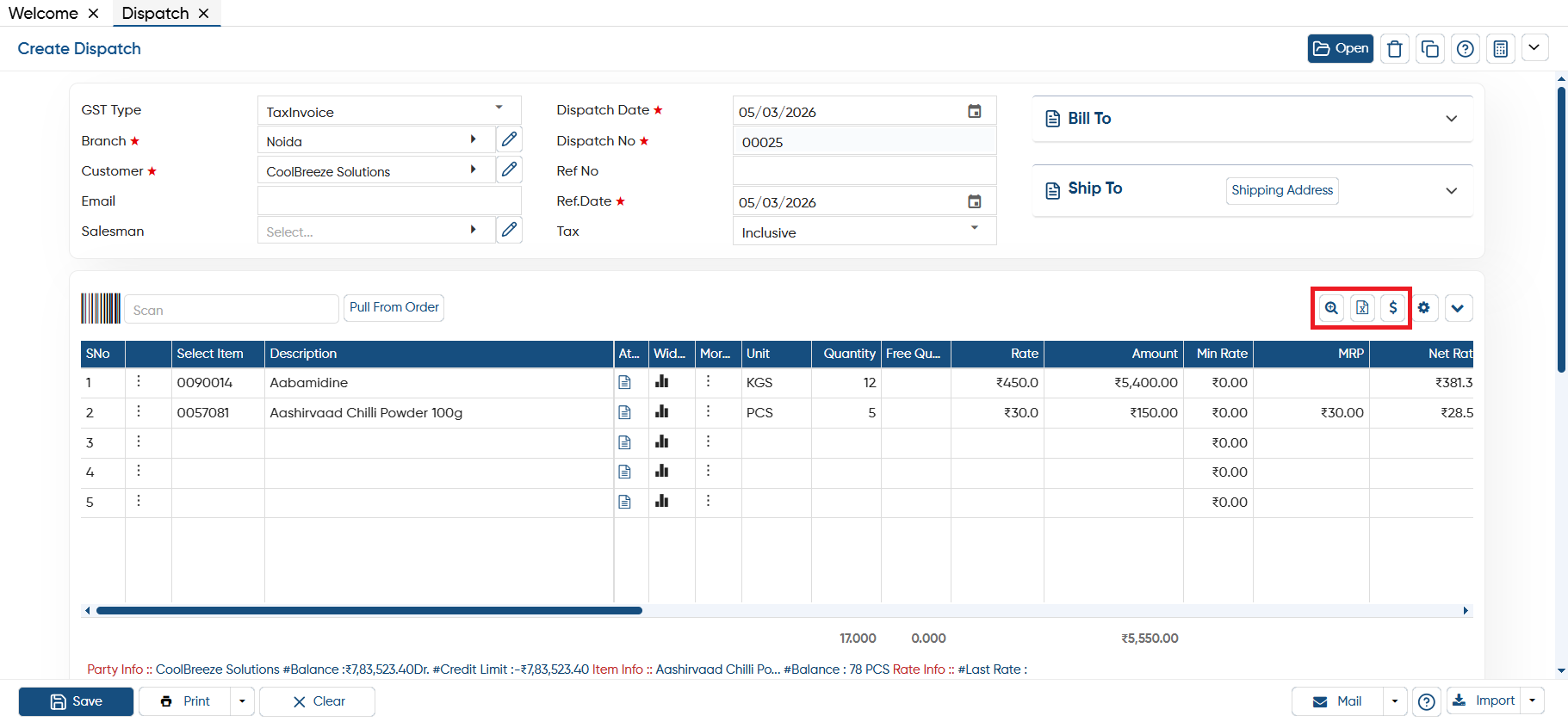Open the Tax Inclusive dropdown

(x=865, y=231)
